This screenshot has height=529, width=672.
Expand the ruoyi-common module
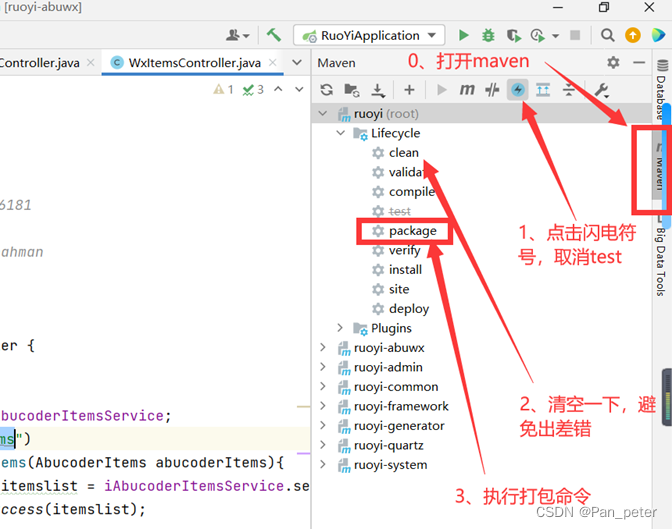323,386
